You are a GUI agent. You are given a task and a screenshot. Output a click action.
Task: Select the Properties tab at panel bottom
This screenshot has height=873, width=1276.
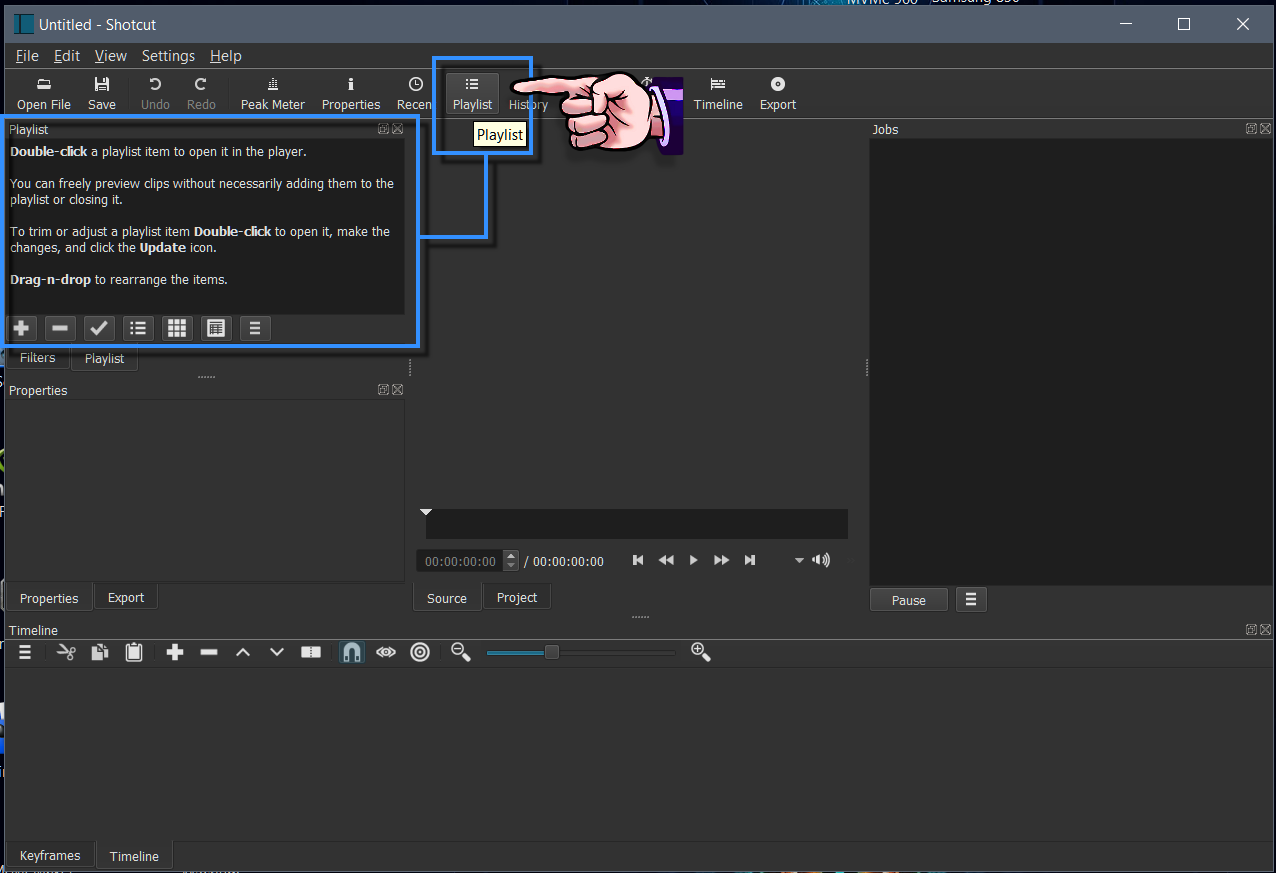coord(49,598)
